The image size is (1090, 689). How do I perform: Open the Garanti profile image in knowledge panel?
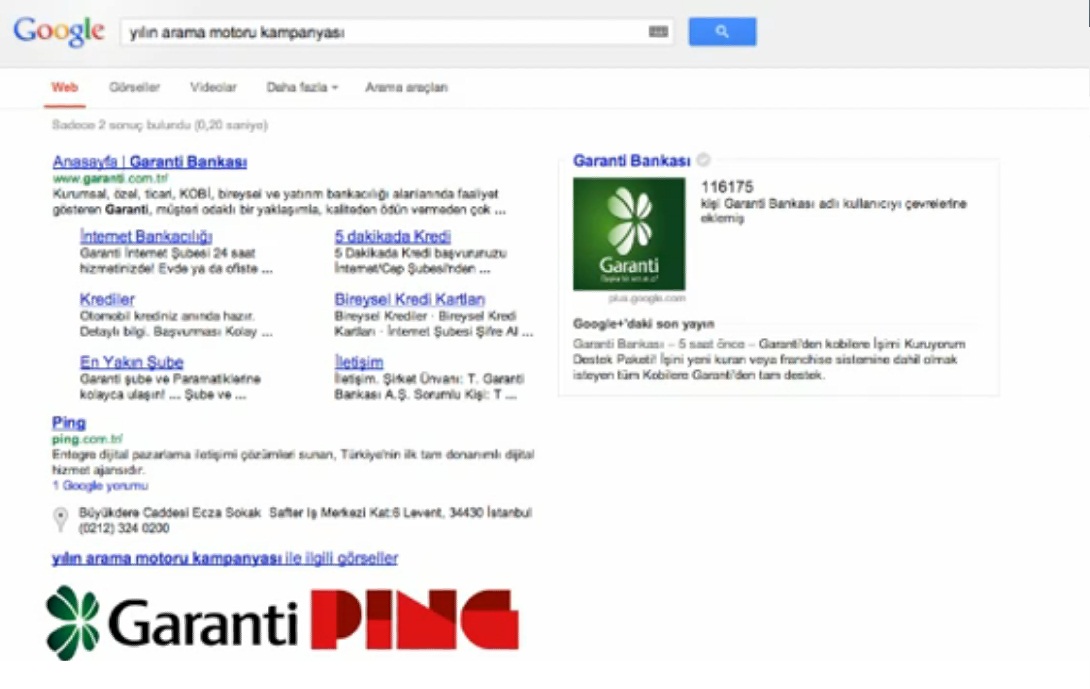(x=629, y=233)
